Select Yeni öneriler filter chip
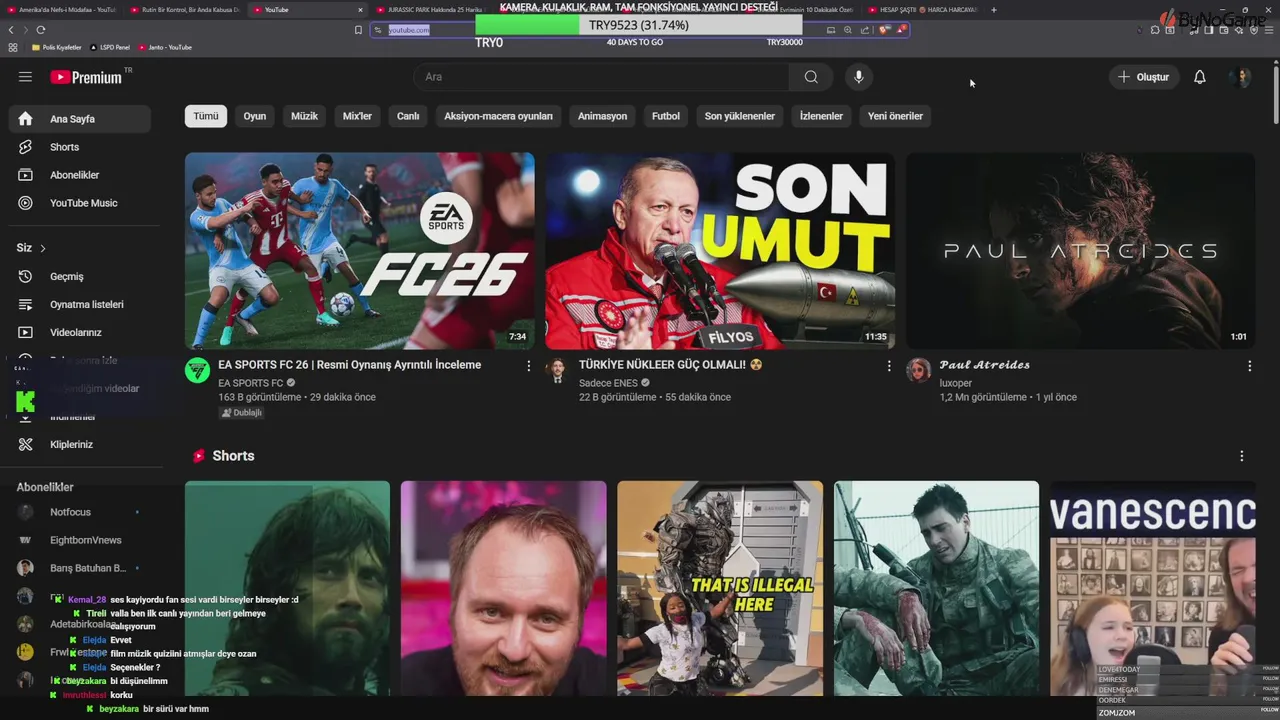The width and height of the screenshot is (1280, 720). coord(895,116)
